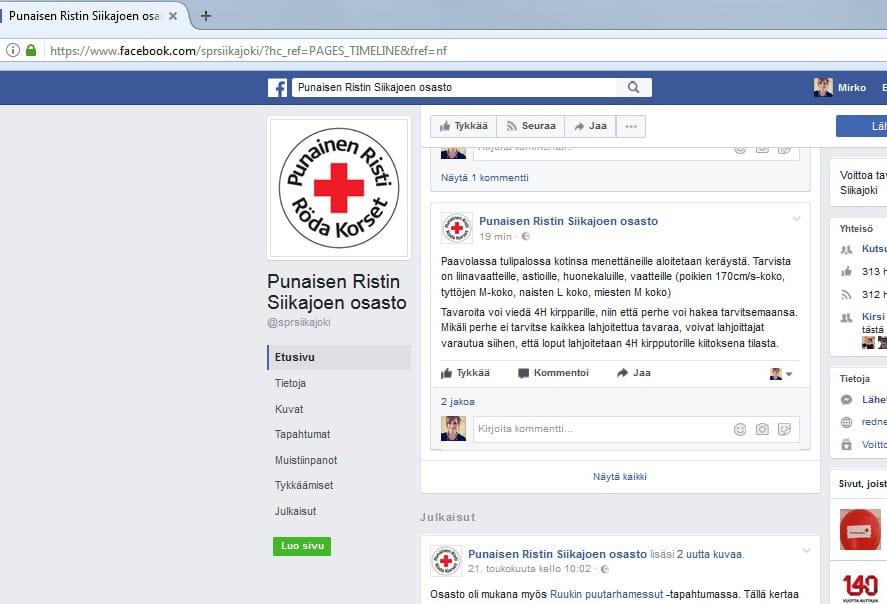
Task: Close the Punaisen Ristin Siikajoen tab
Action: point(173,16)
